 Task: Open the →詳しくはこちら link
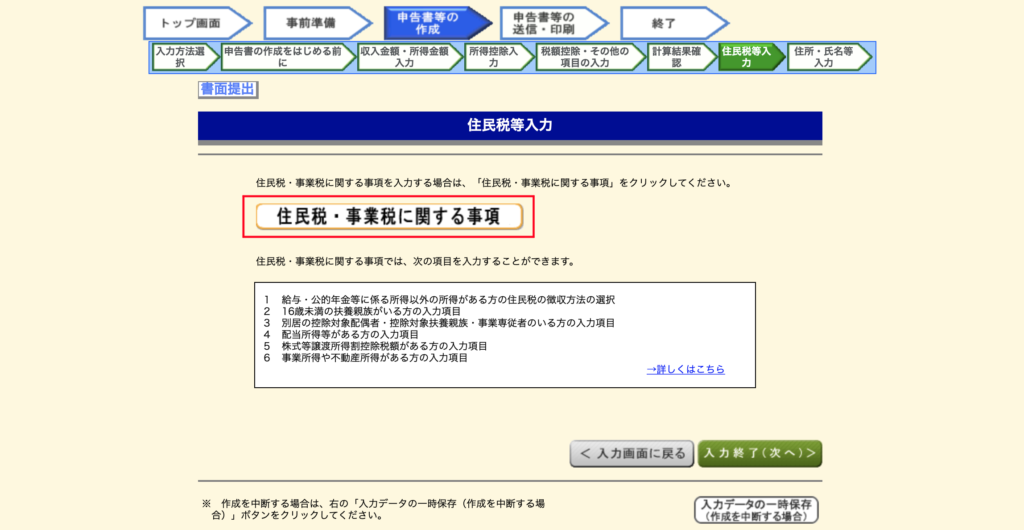pos(685,370)
